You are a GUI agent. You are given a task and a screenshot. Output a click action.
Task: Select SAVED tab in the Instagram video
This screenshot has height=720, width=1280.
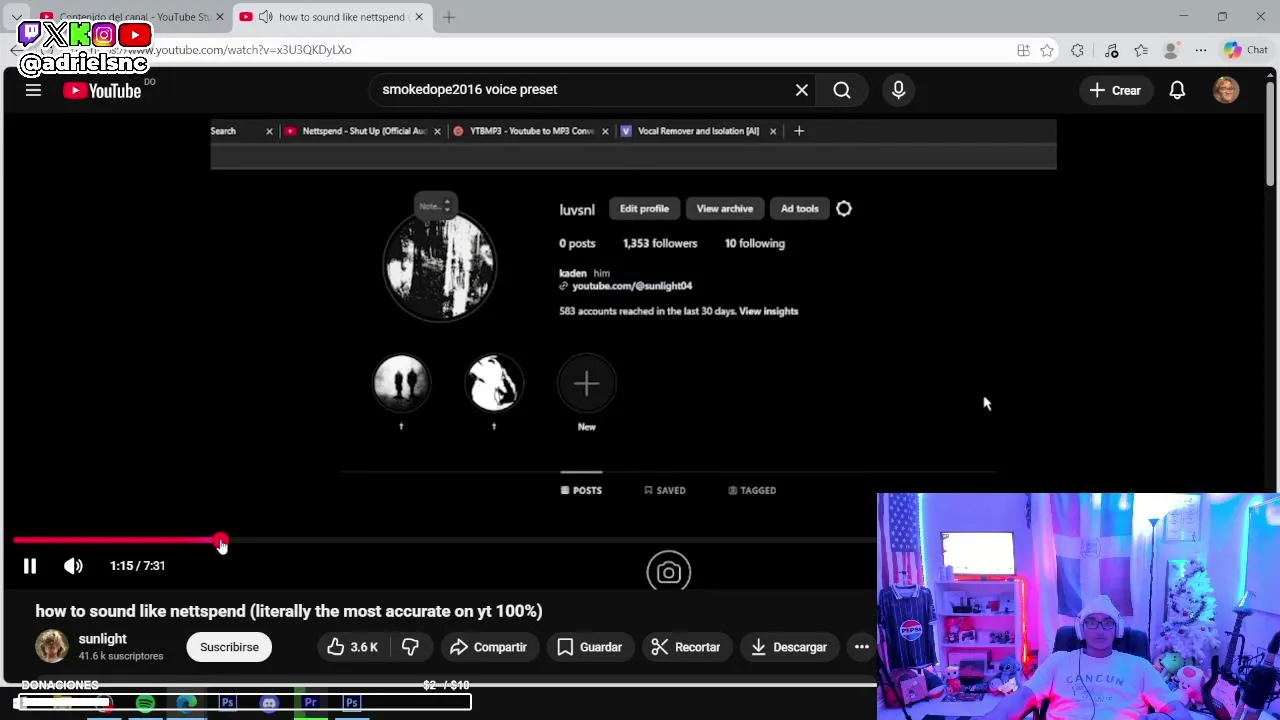point(665,490)
